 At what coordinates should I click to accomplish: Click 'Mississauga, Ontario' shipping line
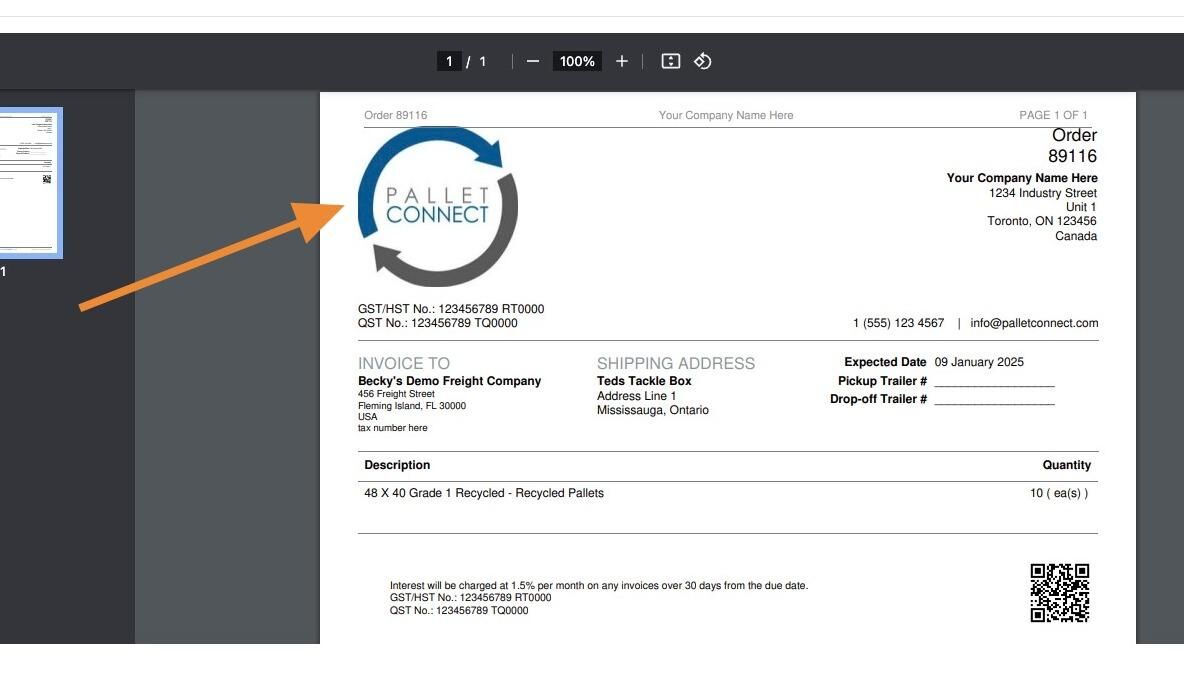coord(652,410)
